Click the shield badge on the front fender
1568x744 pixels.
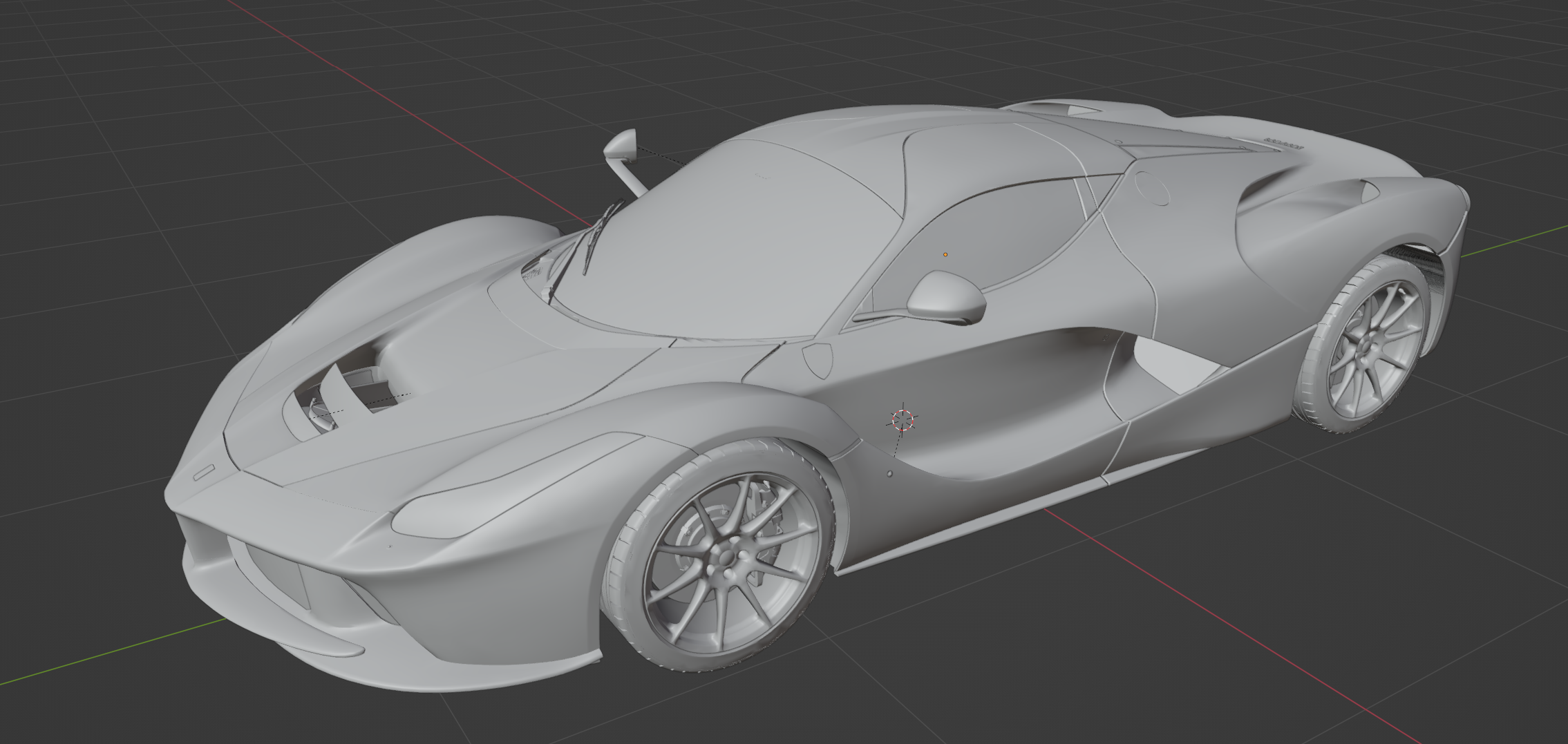(819, 360)
